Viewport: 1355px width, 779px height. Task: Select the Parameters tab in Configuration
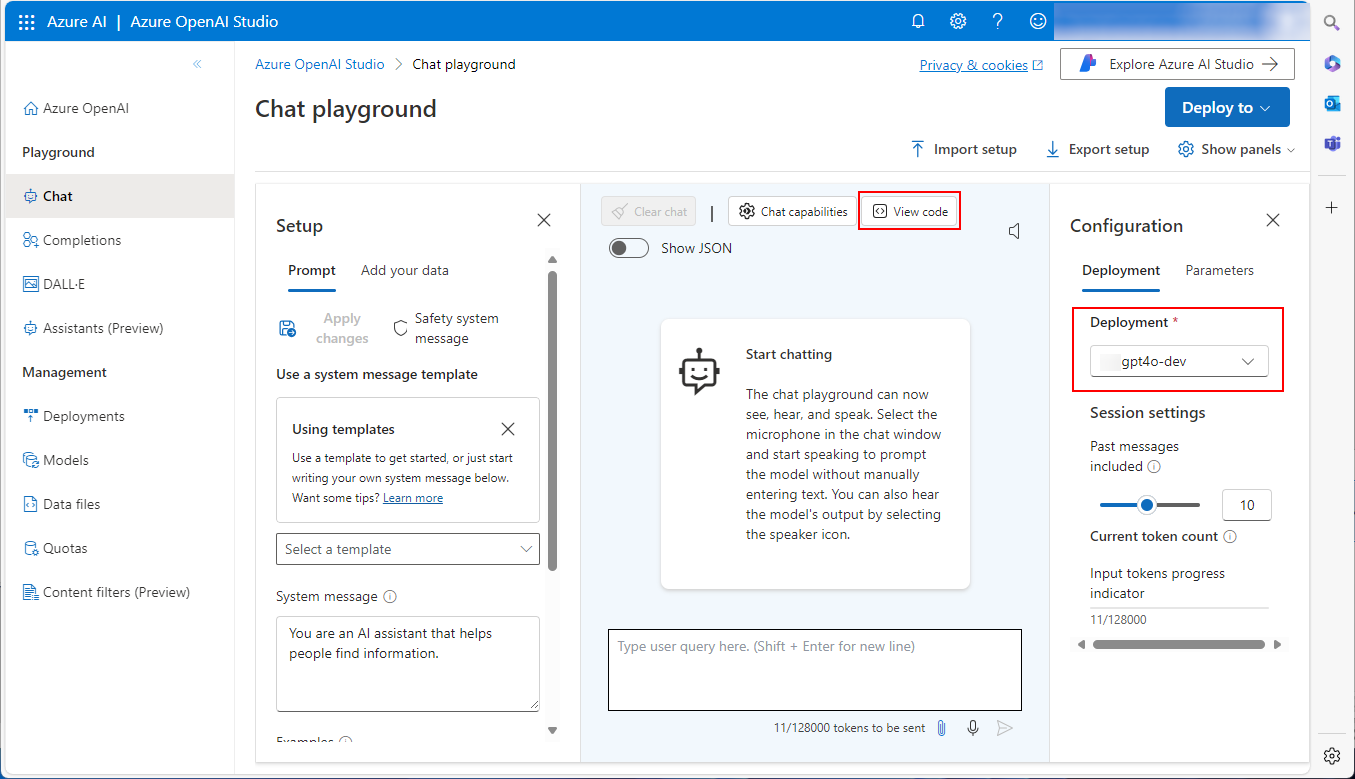coord(1219,270)
